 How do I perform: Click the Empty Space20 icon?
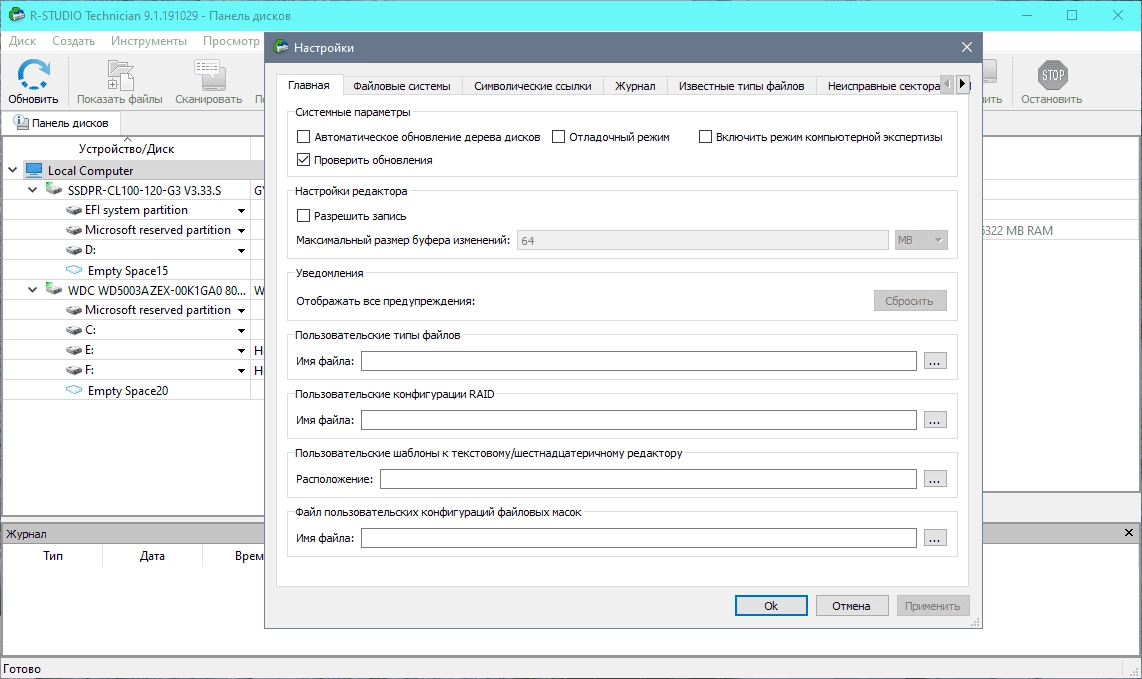(x=74, y=390)
